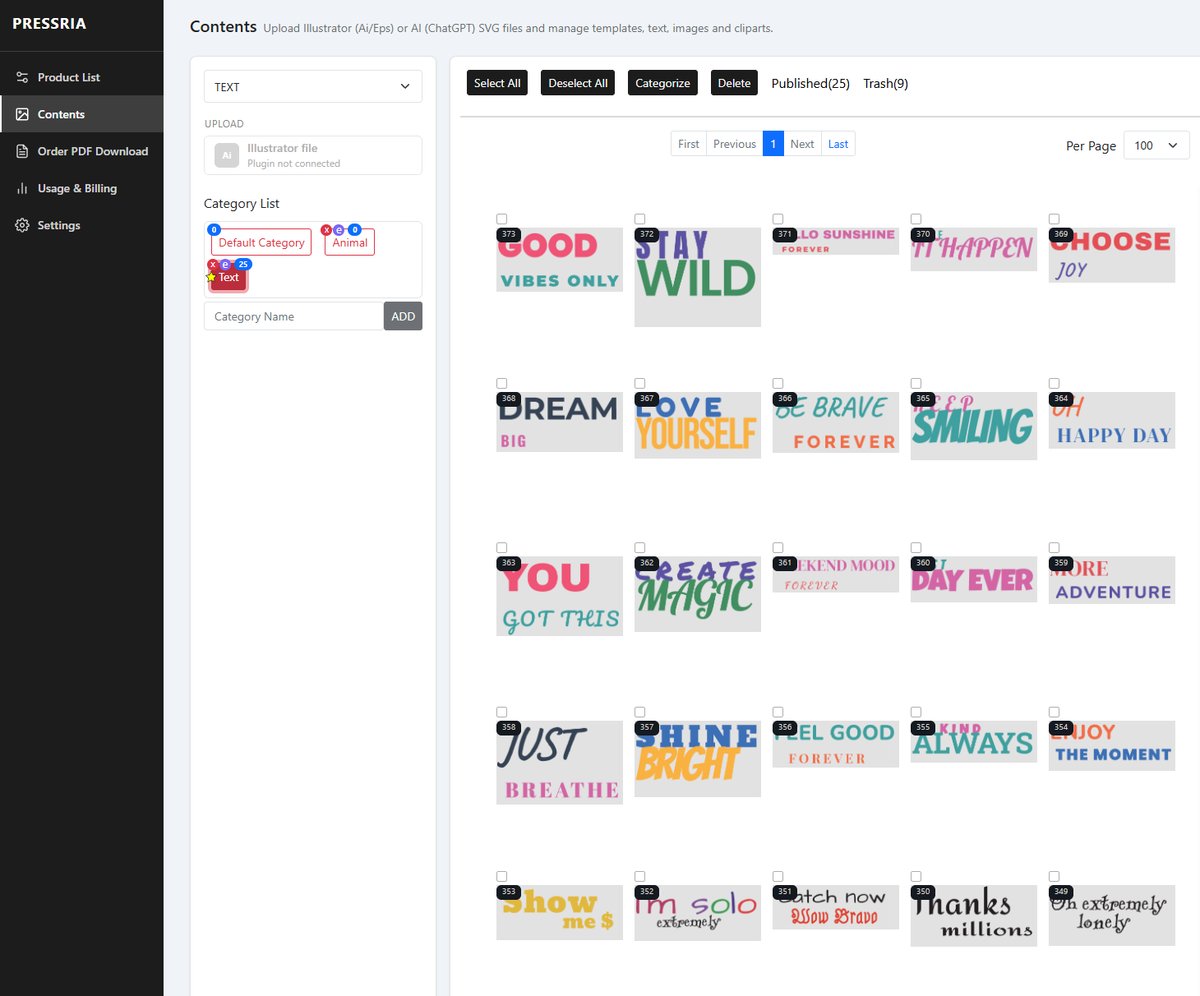This screenshot has width=1200, height=996.
Task: Edit the Animal category via purple e badge
Action: [x=339, y=229]
